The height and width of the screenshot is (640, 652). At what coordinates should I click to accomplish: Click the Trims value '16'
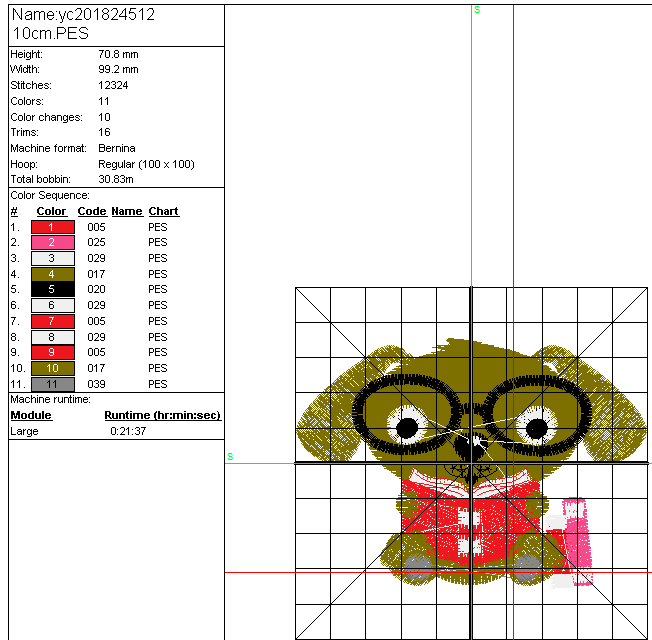104,132
